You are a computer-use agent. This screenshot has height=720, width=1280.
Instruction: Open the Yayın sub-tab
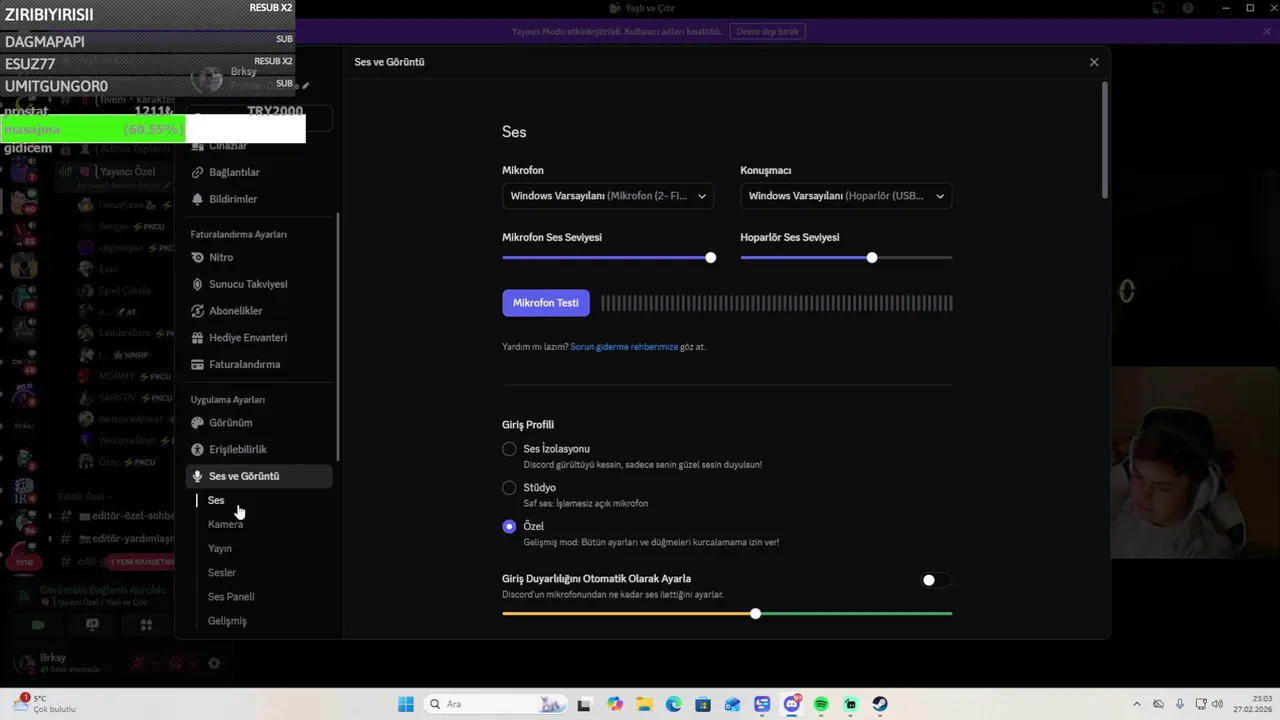tap(220, 548)
